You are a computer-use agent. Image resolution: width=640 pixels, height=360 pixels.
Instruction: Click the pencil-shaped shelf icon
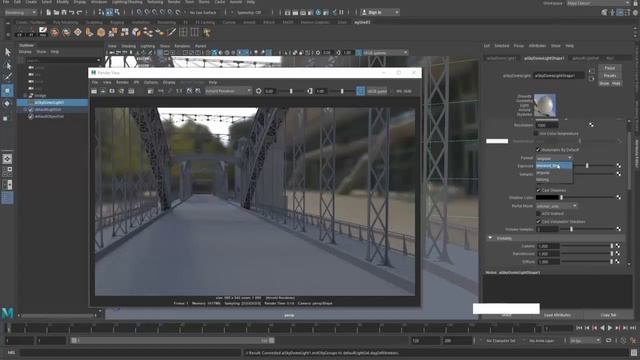coord(171,32)
